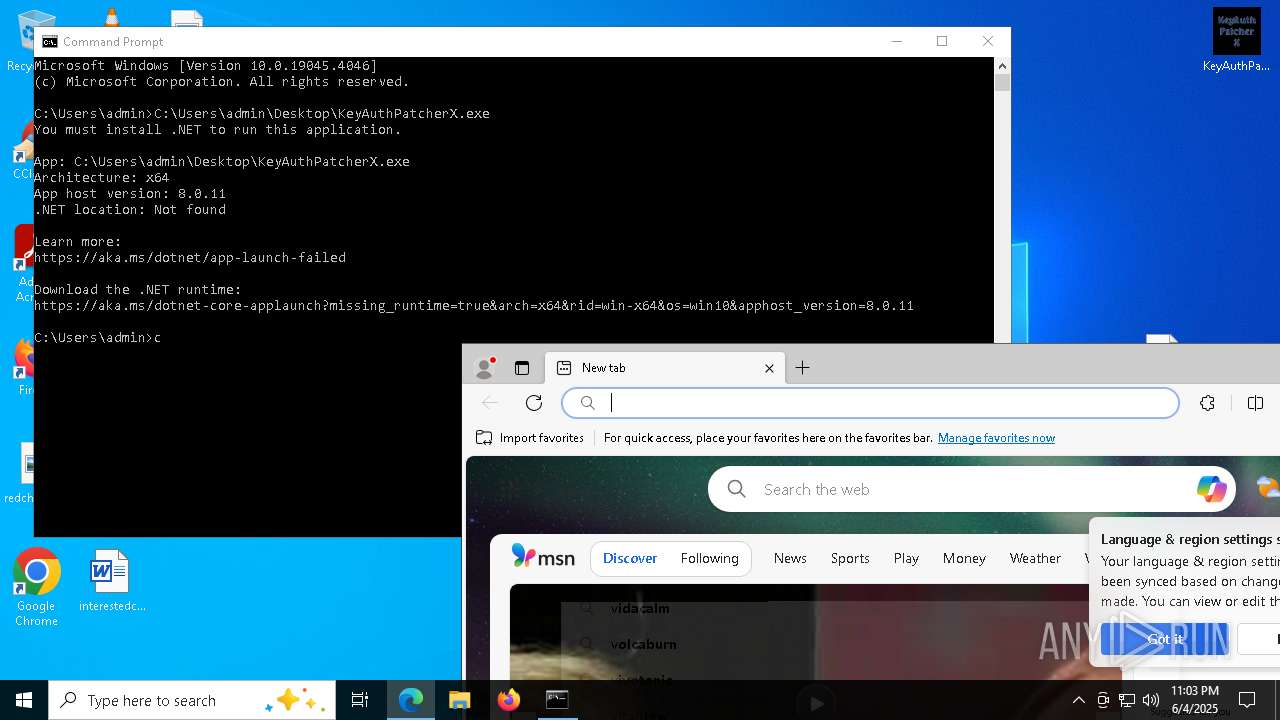Viewport: 1280px width, 720px height.
Task: Toggle Edge split screen icon
Action: tap(1255, 403)
